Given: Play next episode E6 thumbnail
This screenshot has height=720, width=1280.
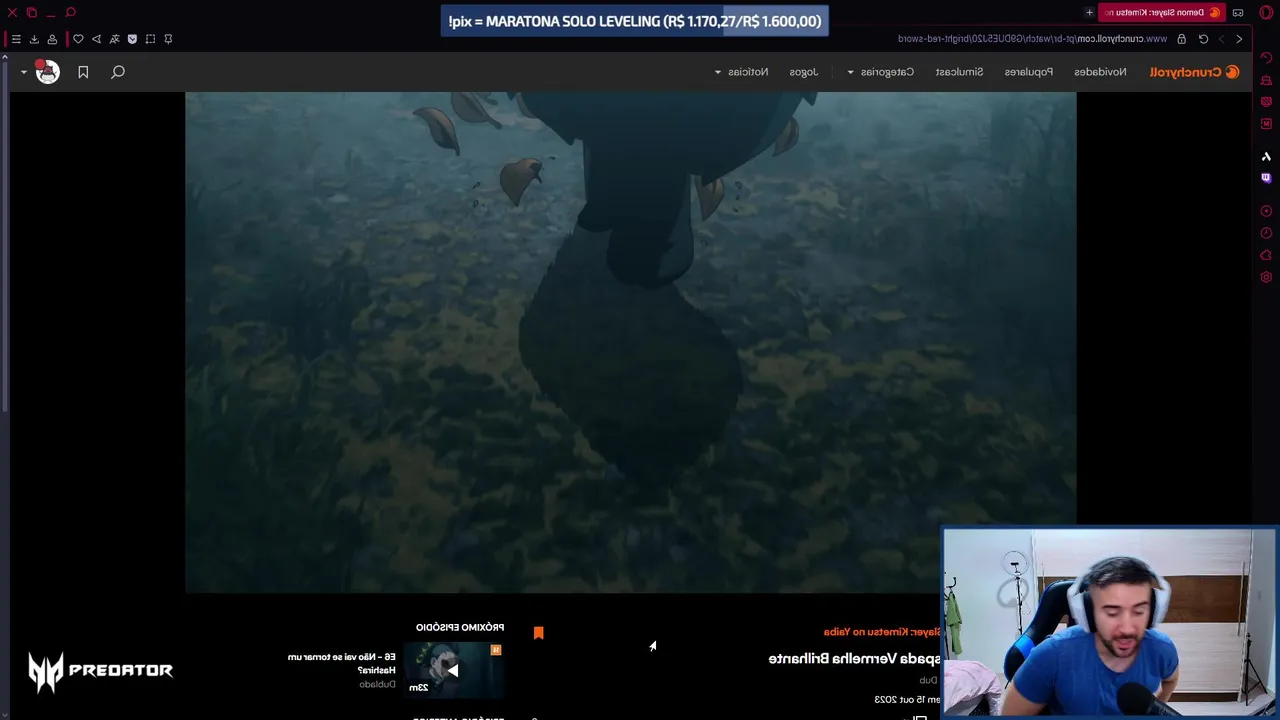Looking at the screenshot, I should [453, 669].
